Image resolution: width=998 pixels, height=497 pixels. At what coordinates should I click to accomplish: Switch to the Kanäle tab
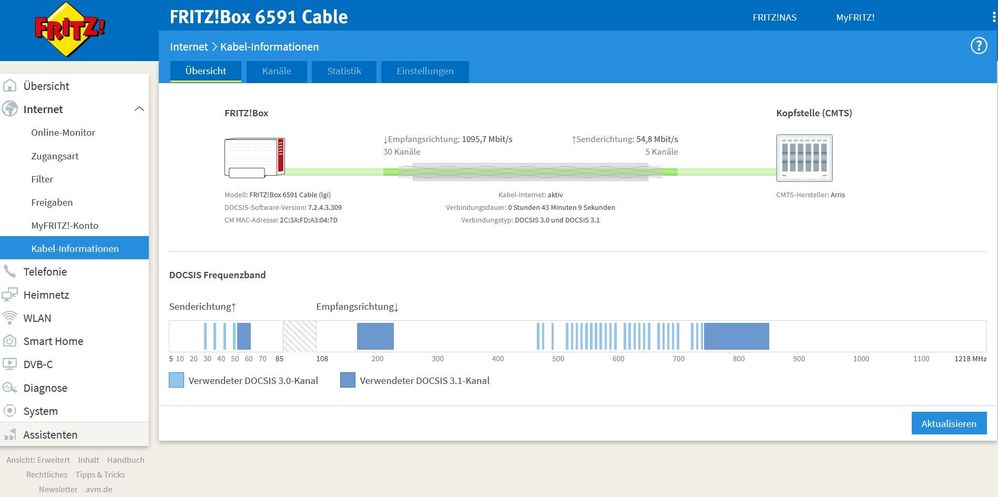coord(276,71)
